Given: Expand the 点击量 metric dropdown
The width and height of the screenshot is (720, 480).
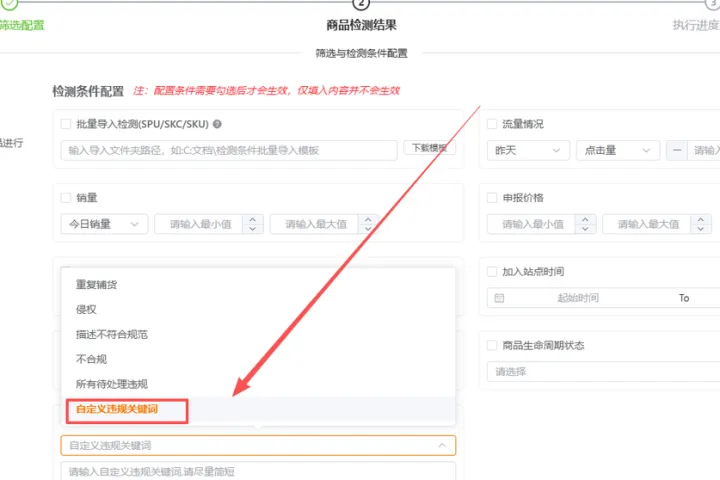Looking at the screenshot, I should [618, 150].
